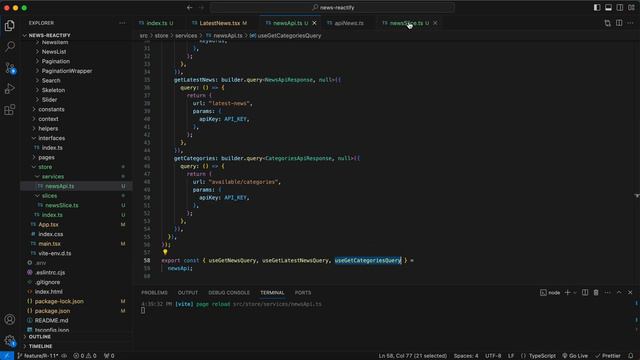Screen dimensions: 640x360
Task: Switch to the DEBUG CONSOLE tab
Action: click(229, 293)
